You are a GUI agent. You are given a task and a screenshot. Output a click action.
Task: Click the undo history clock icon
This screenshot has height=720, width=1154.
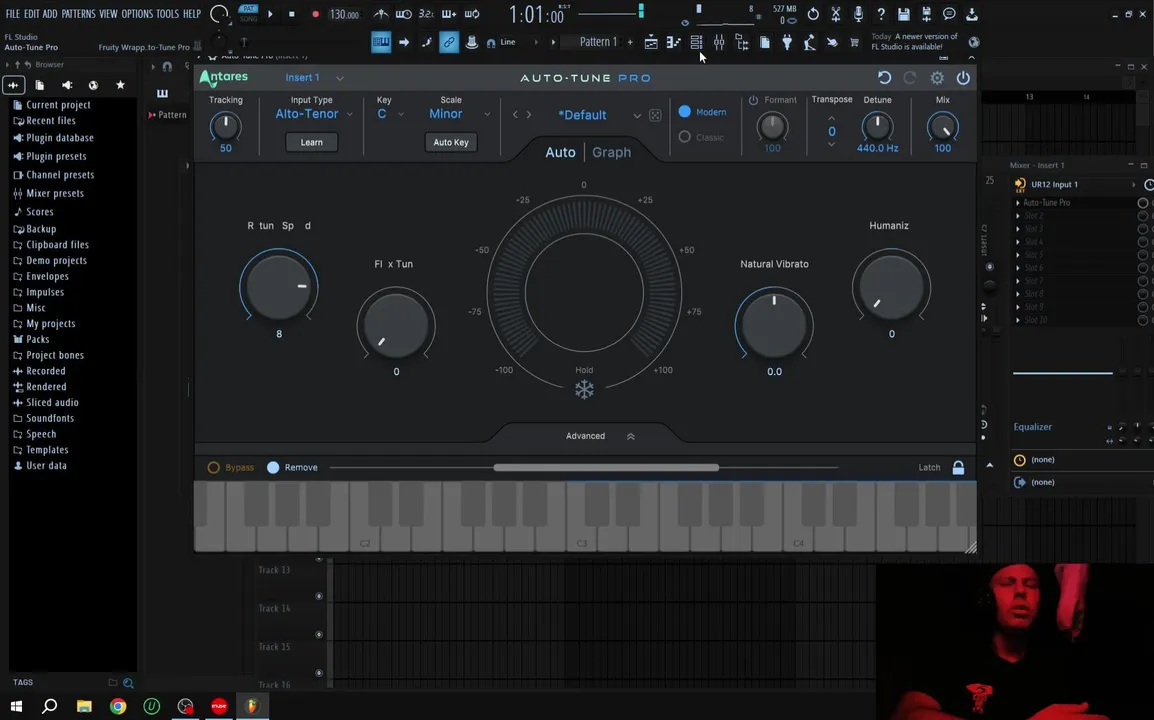click(x=813, y=14)
